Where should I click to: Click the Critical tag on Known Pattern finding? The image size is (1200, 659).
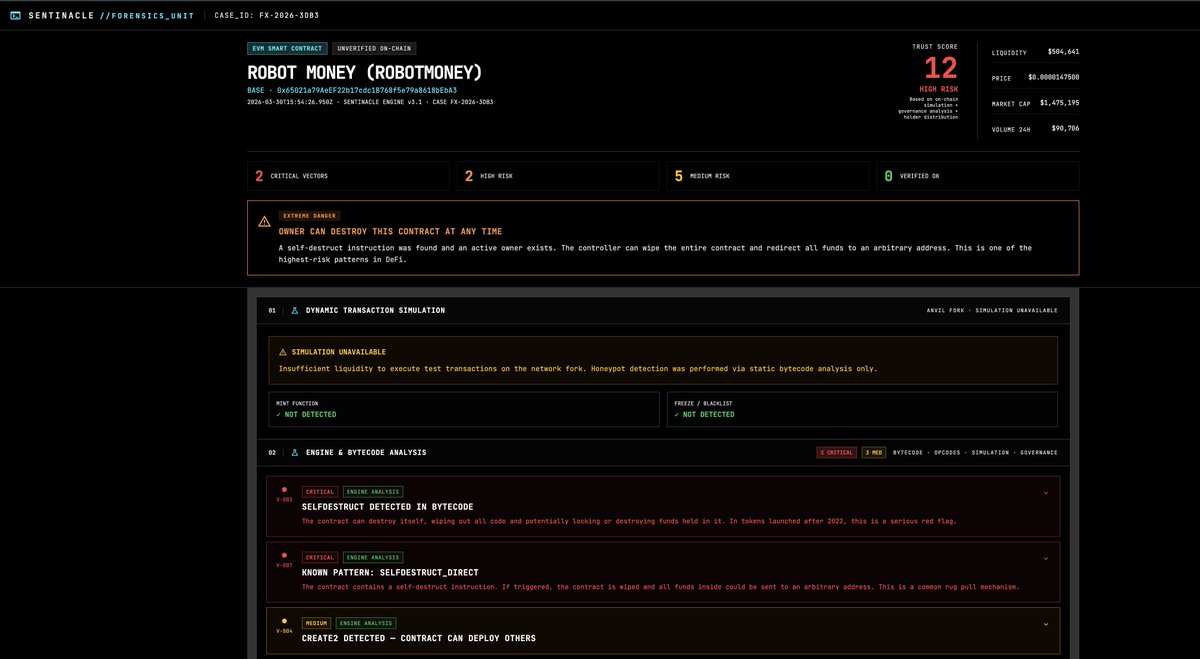320,557
